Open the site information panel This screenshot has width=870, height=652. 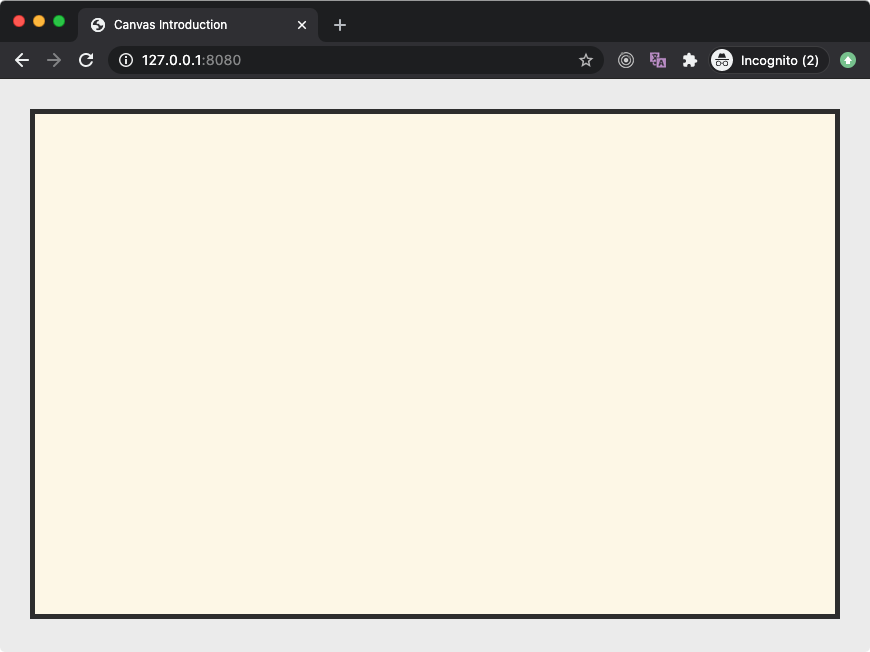(125, 60)
